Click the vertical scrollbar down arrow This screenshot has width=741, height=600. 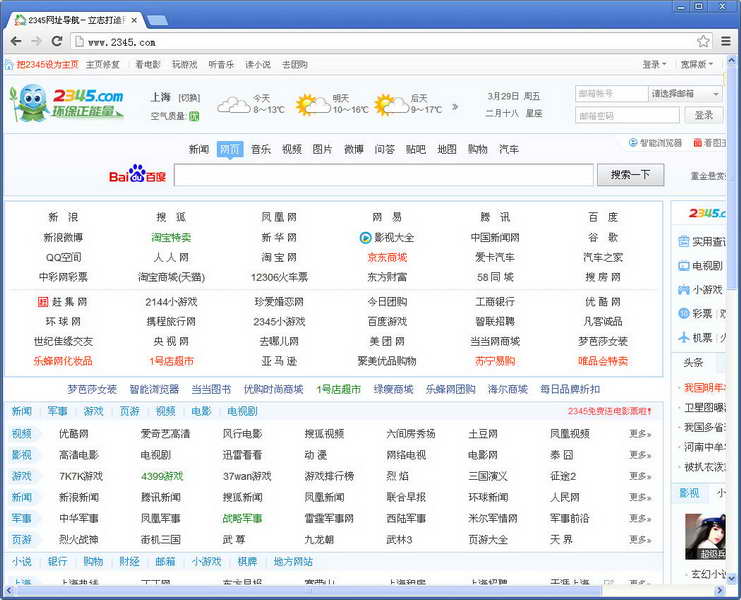point(732,577)
